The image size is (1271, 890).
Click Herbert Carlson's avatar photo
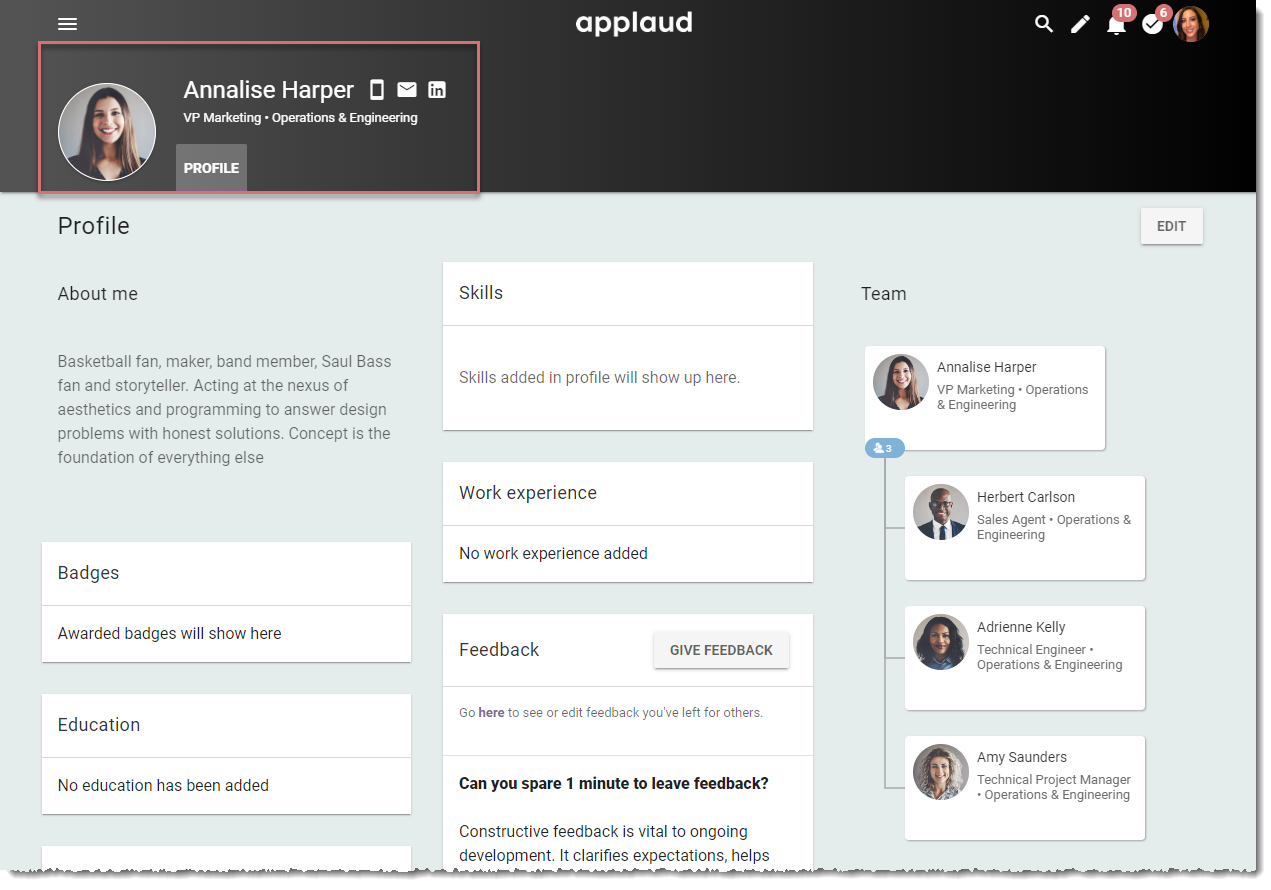point(941,512)
